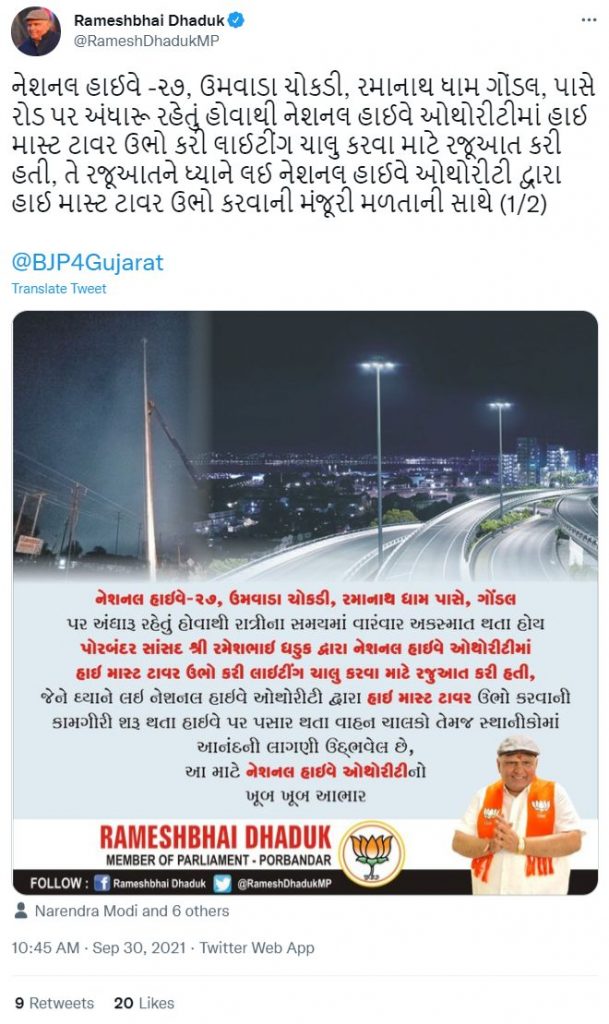
Task: View the 9 Retweets list
Action: [x=54, y=1003]
